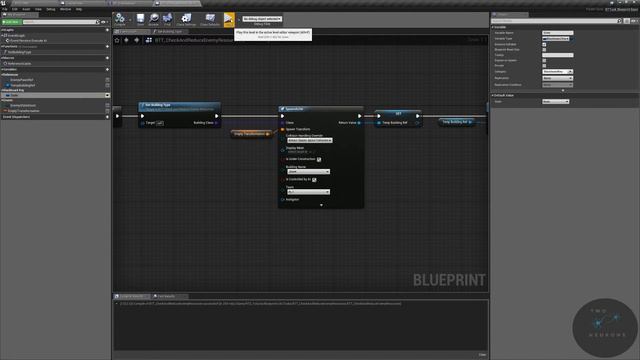The width and height of the screenshot is (640, 360).
Task: Navigate forward in graph history
Action: 137,40
